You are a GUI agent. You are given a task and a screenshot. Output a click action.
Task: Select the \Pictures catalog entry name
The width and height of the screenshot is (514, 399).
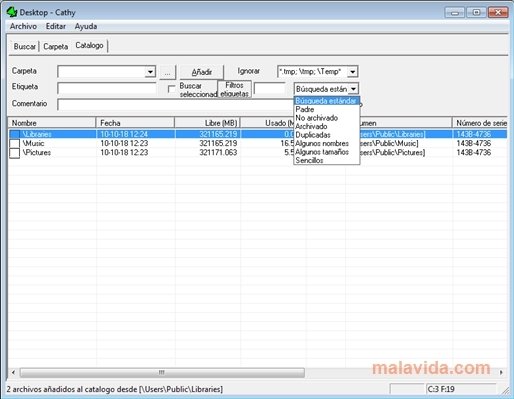coord(37,153)
